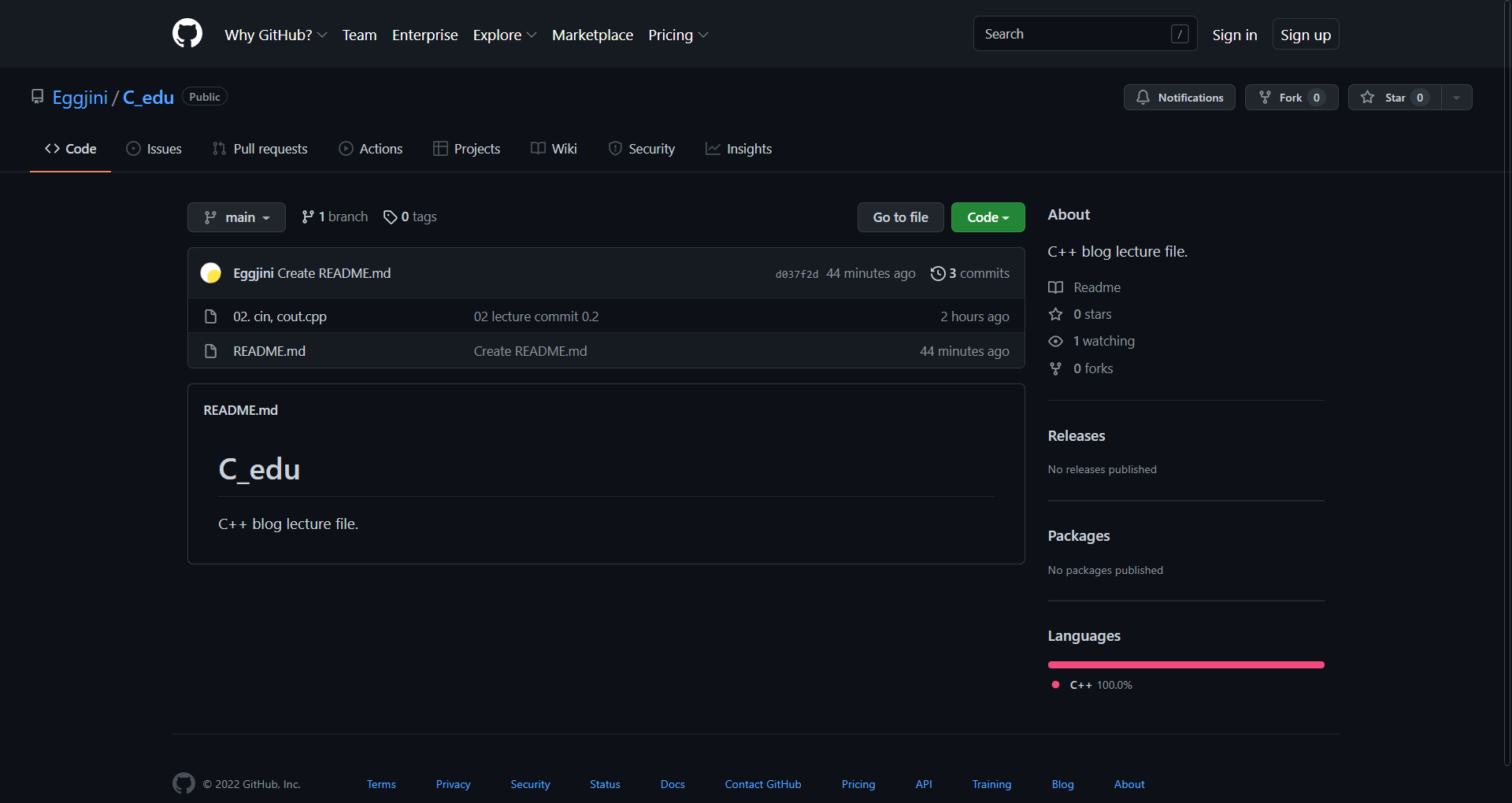Open the Eggjini owner link
Viewport: 1512px width, 803px height.
pos(80,98)
